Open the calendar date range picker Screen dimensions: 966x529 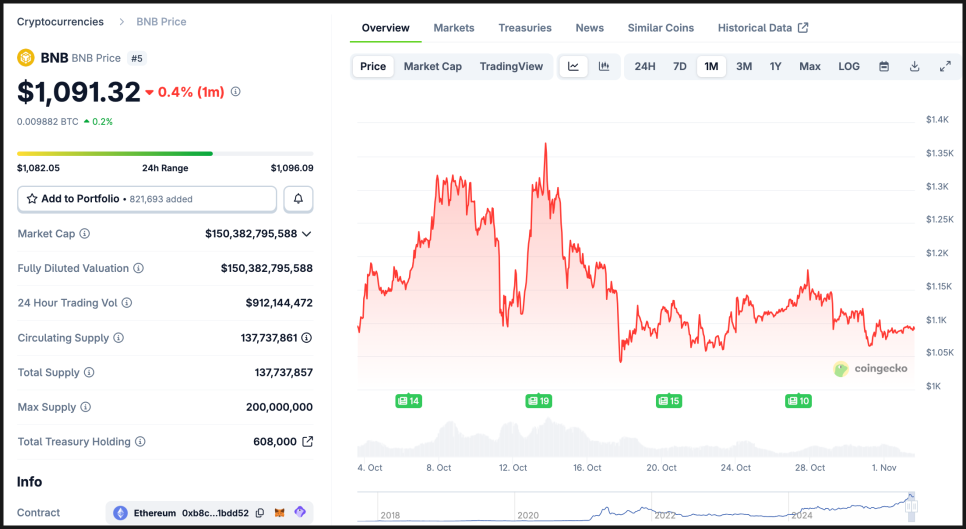point(884,67)
